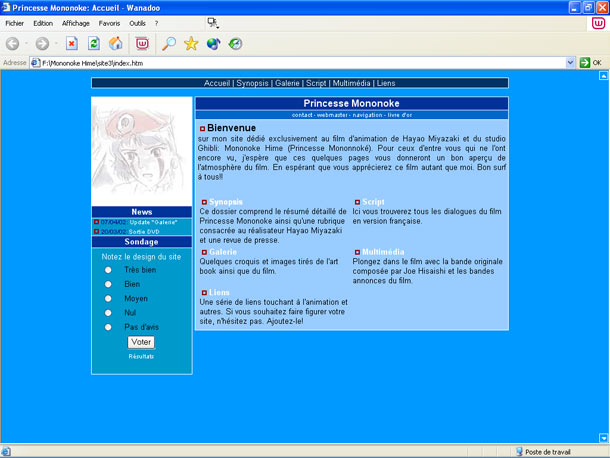This screenshot has width=610, height=458.
Task: Click the page icon in the status bar
Action: (x=6, y=451)
